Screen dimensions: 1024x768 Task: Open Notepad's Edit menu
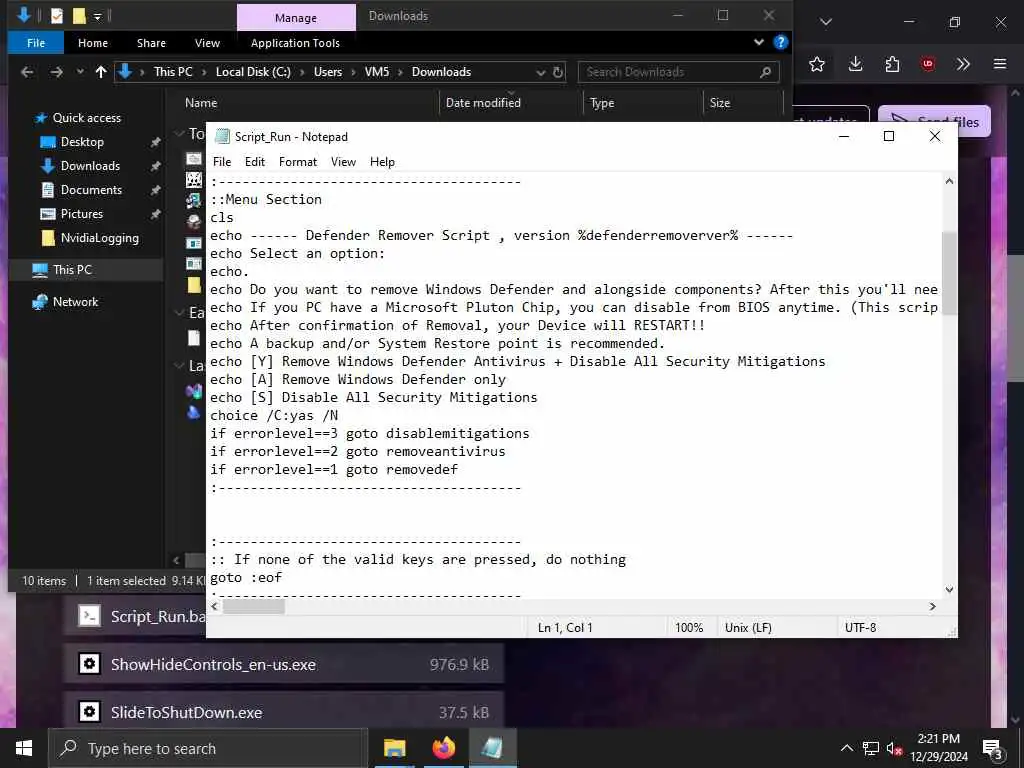255,162
